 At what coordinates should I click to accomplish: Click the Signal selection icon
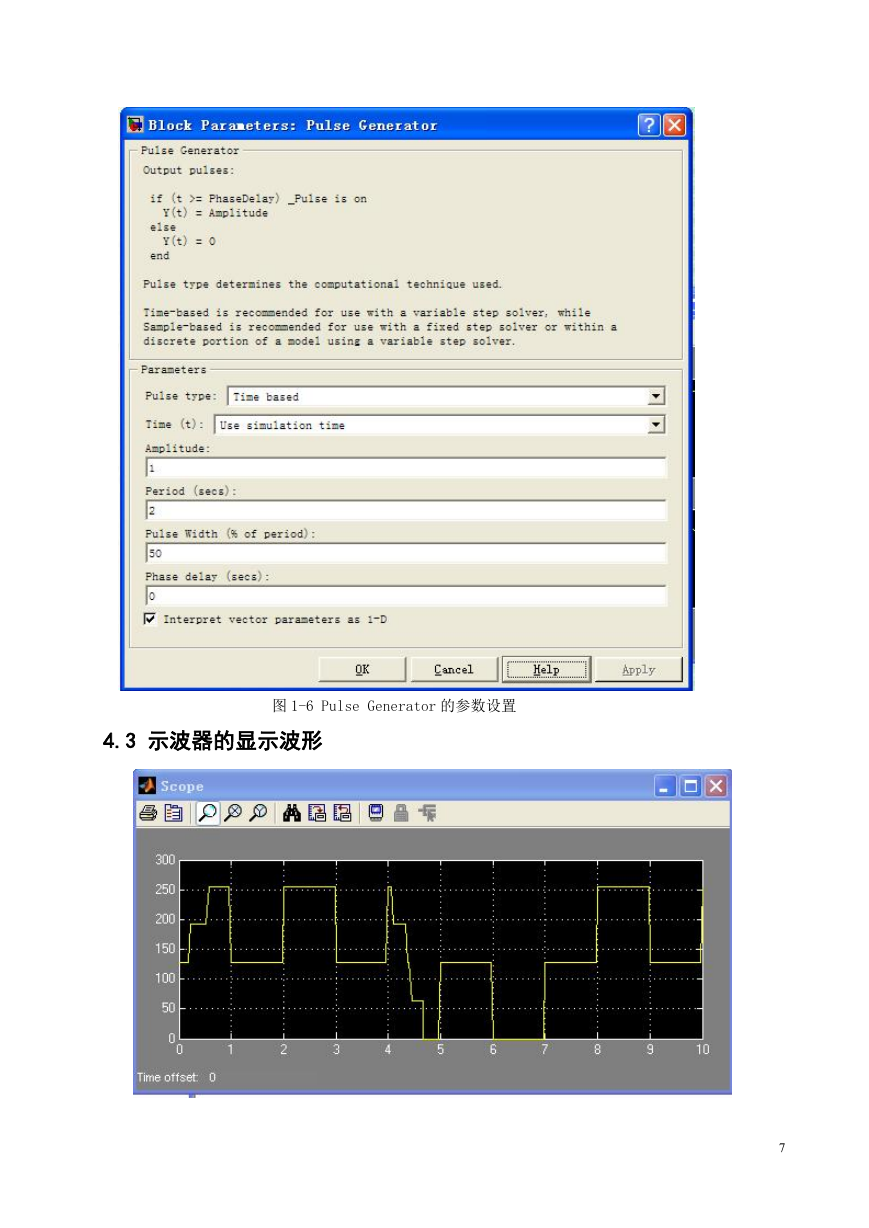point(428,813)
